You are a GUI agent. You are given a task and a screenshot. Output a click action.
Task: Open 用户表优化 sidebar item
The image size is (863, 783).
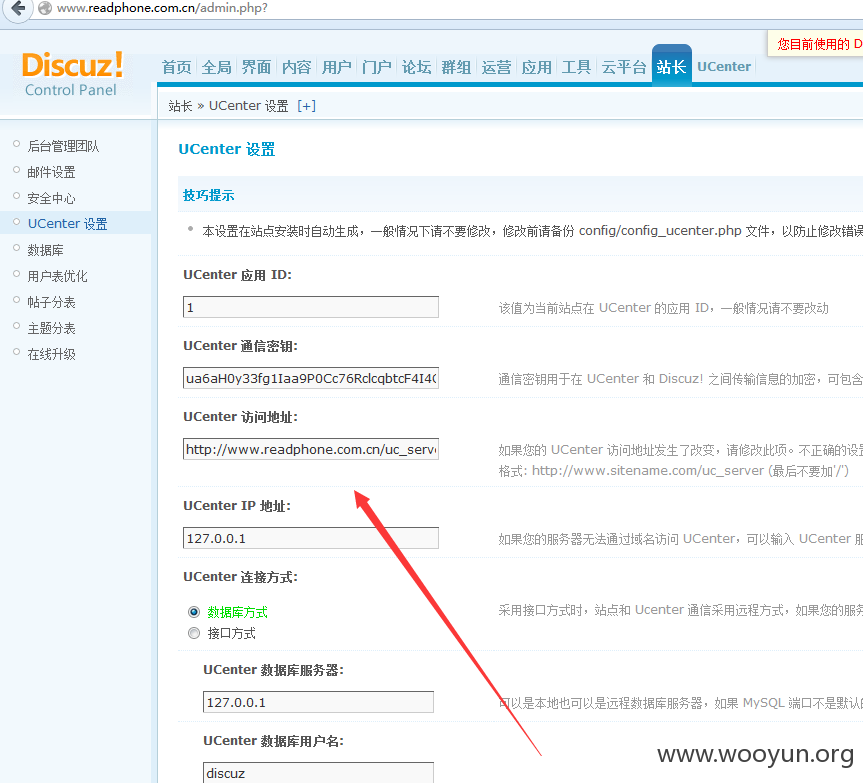click(57, 276)
